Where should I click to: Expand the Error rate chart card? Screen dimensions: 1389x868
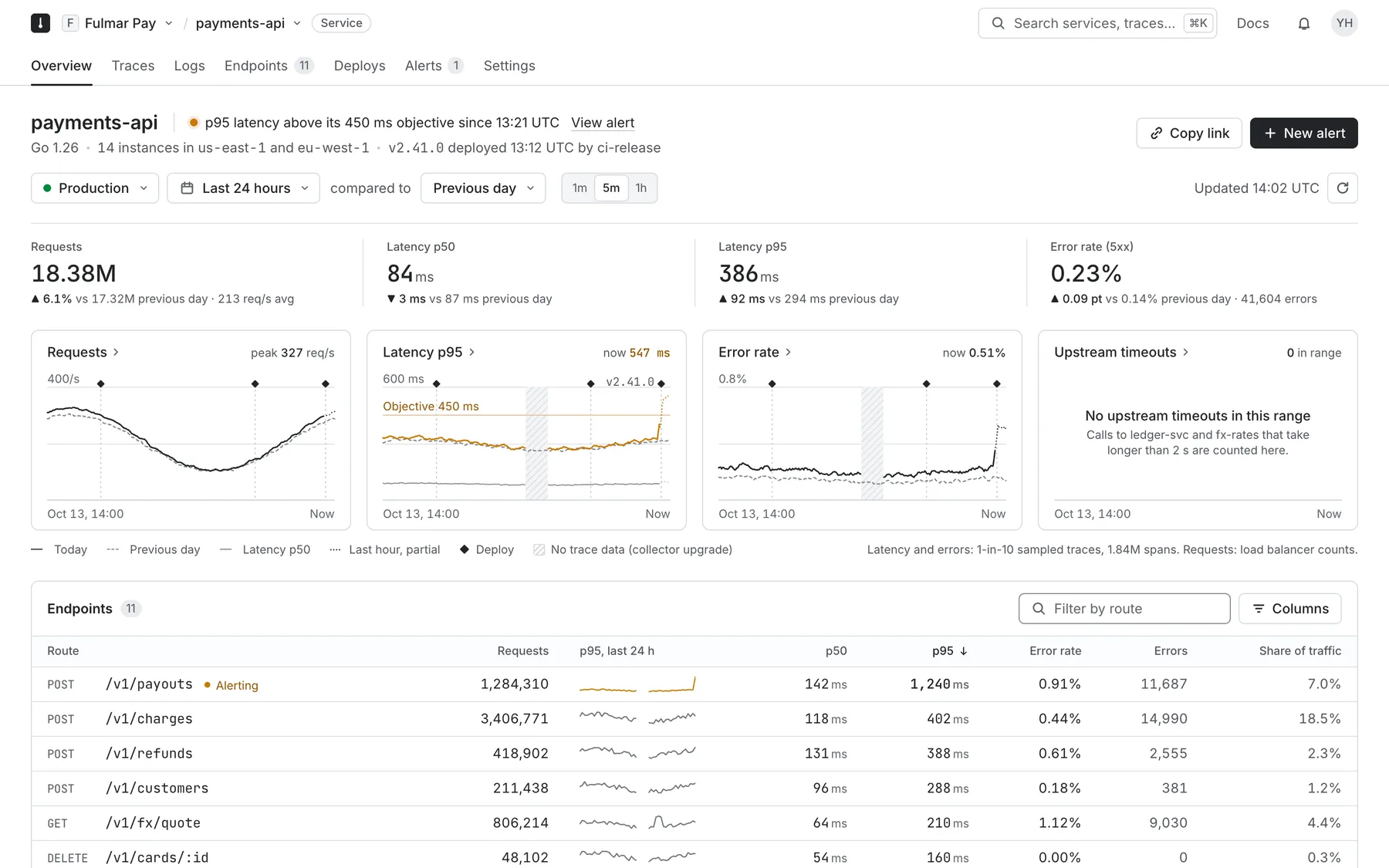(x=755, y=352)
